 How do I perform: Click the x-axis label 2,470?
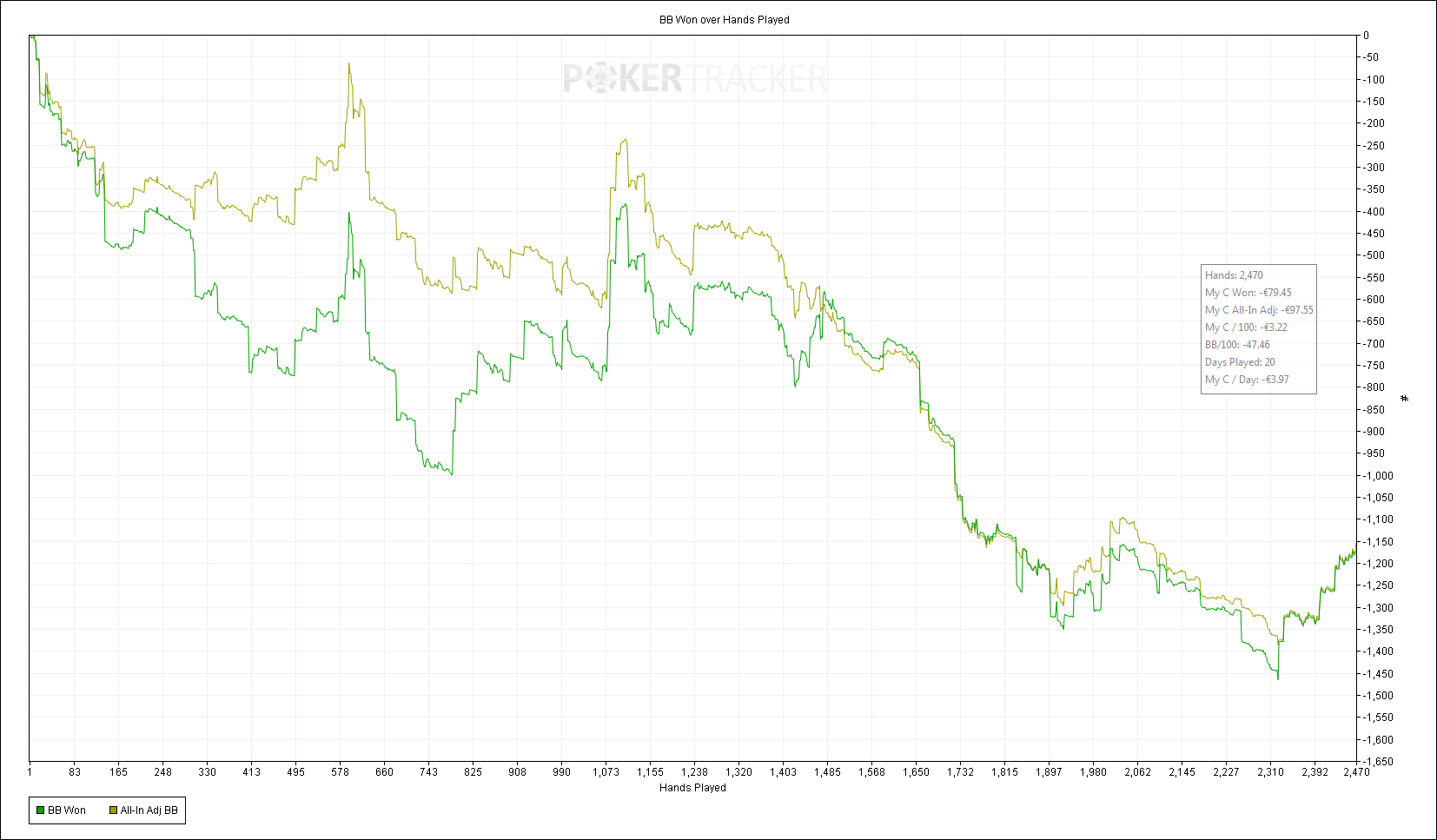1355,772
